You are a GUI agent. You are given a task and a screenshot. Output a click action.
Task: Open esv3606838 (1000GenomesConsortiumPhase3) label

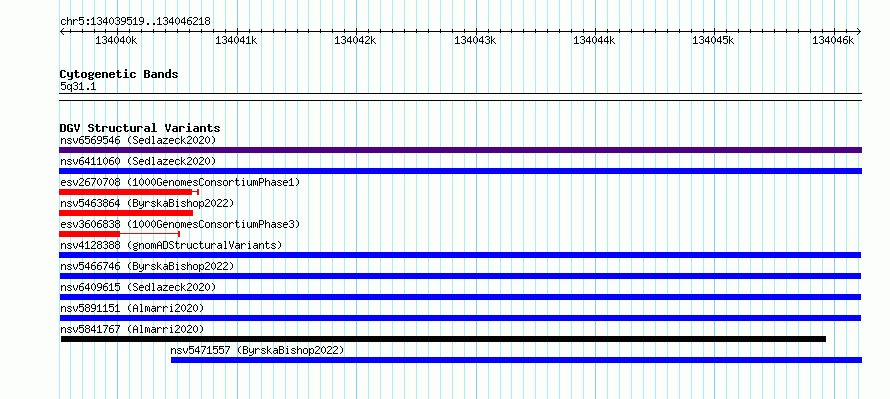180,224
